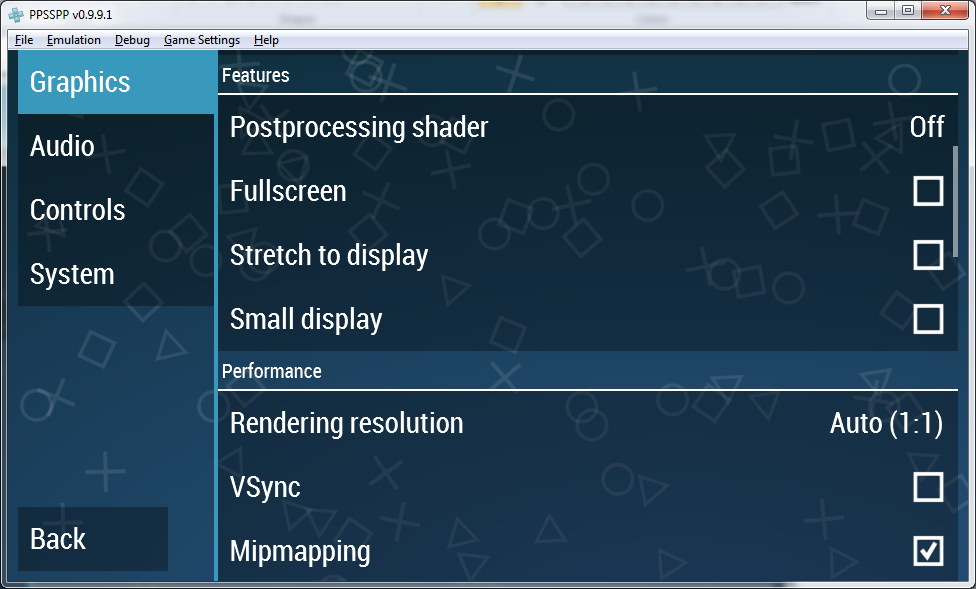Click the PPSSPP app icon in title bar
The height and width of the screenshot is (589, 976).
16,13
